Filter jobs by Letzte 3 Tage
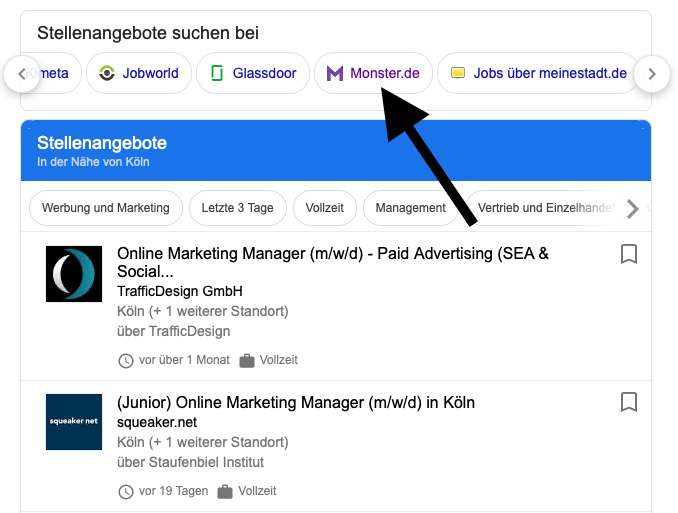This screenshot has width=678, height=513. coord(237,208)
